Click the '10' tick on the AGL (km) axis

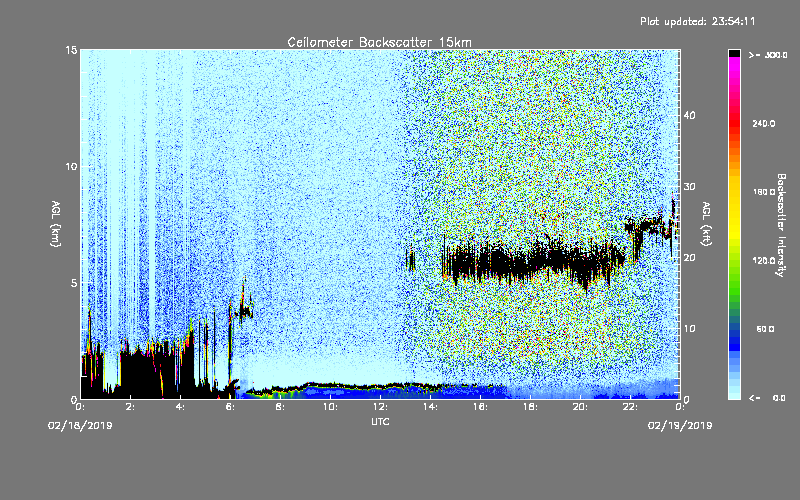point(71,167)
